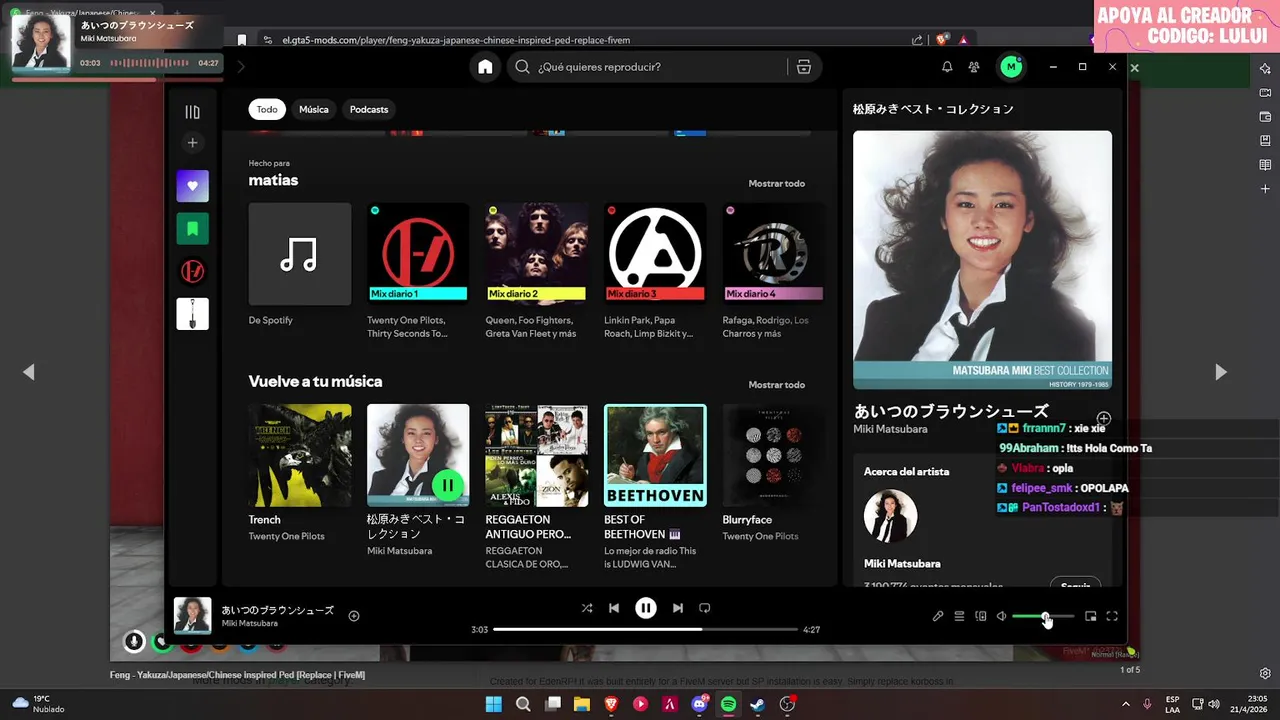
Task: Go to previous image using left arrow
Action: coord(29,372)
